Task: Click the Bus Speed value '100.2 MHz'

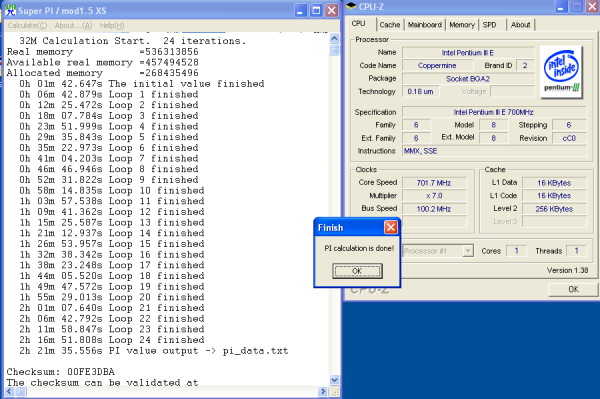Action: (x=434, y=209)
